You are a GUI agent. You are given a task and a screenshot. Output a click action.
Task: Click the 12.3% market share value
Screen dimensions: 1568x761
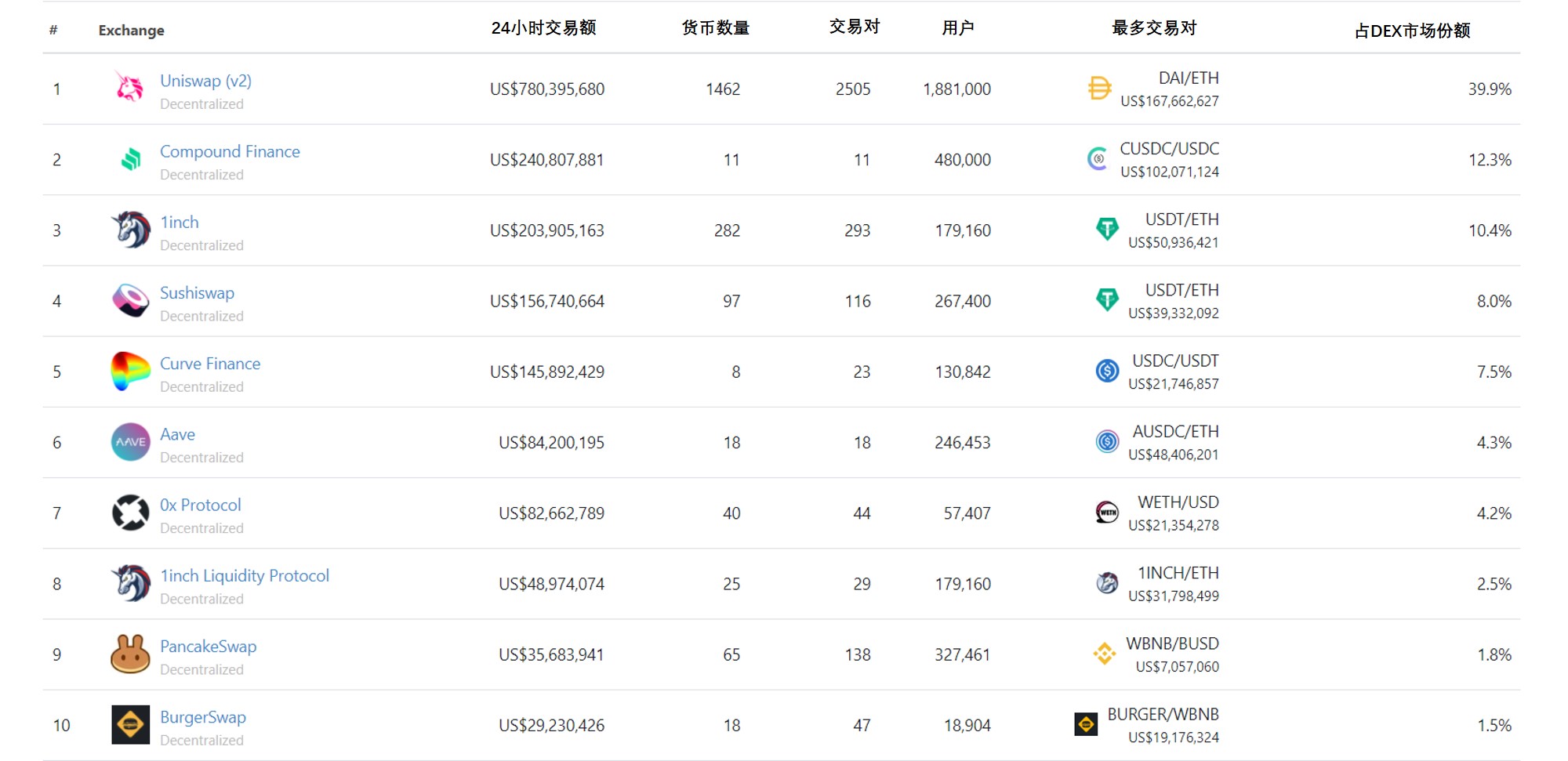pyautogui.click(x=1490, y=160)
